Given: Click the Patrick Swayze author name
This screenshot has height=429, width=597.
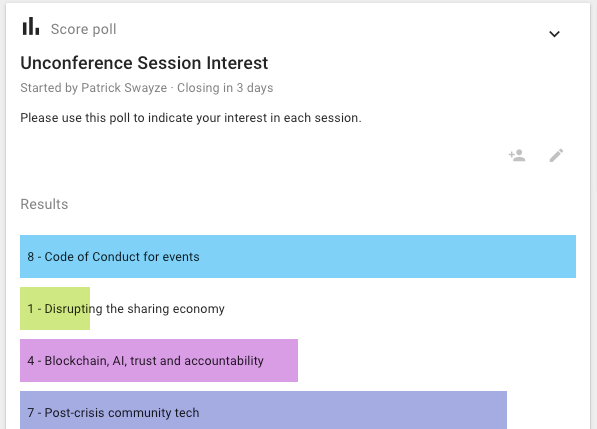Looking at the screenshot, I should 124,88.
